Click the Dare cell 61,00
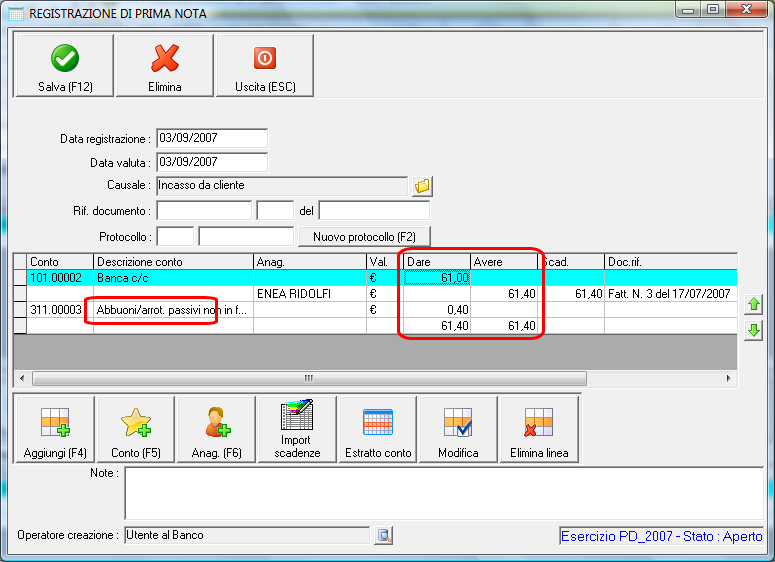The height and width of the screenshot is (562, 775). [436, 278]
